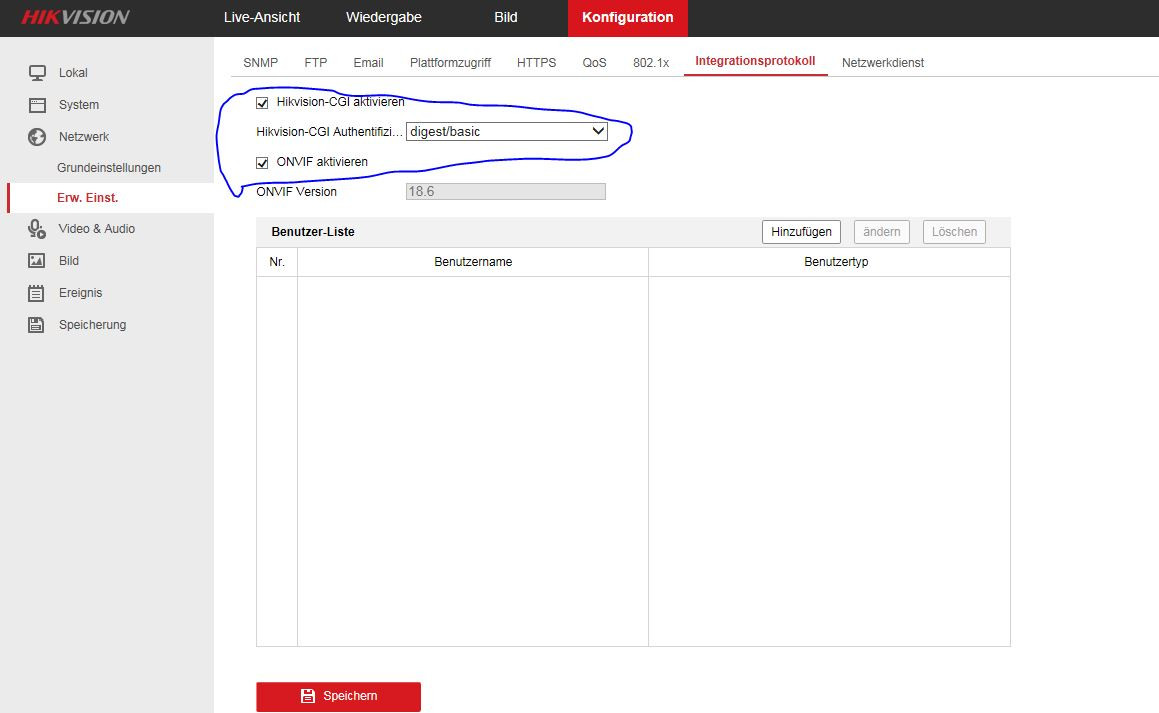Click the Video & Audio microphone icon
Screen dimensions: 1159x713
click(x=37, y=229)
